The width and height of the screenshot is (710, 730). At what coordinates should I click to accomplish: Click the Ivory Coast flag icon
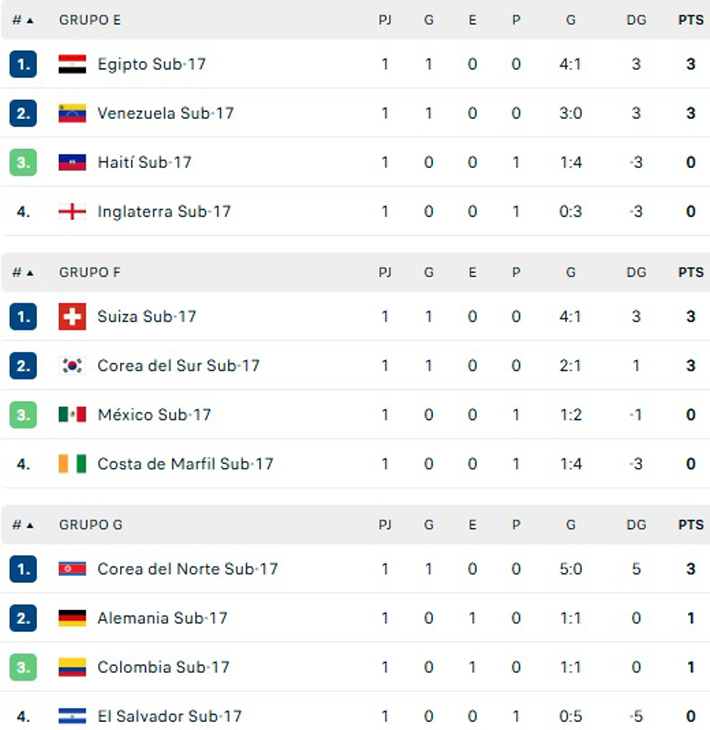click(72, 464)
